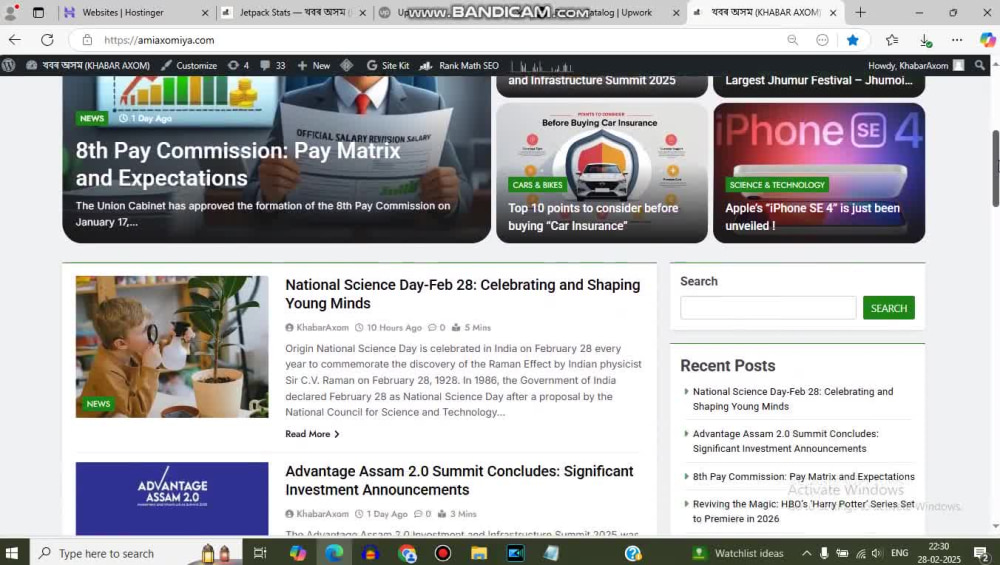
Task: Reload the page with the refresh icon
Action: point(47,40)
